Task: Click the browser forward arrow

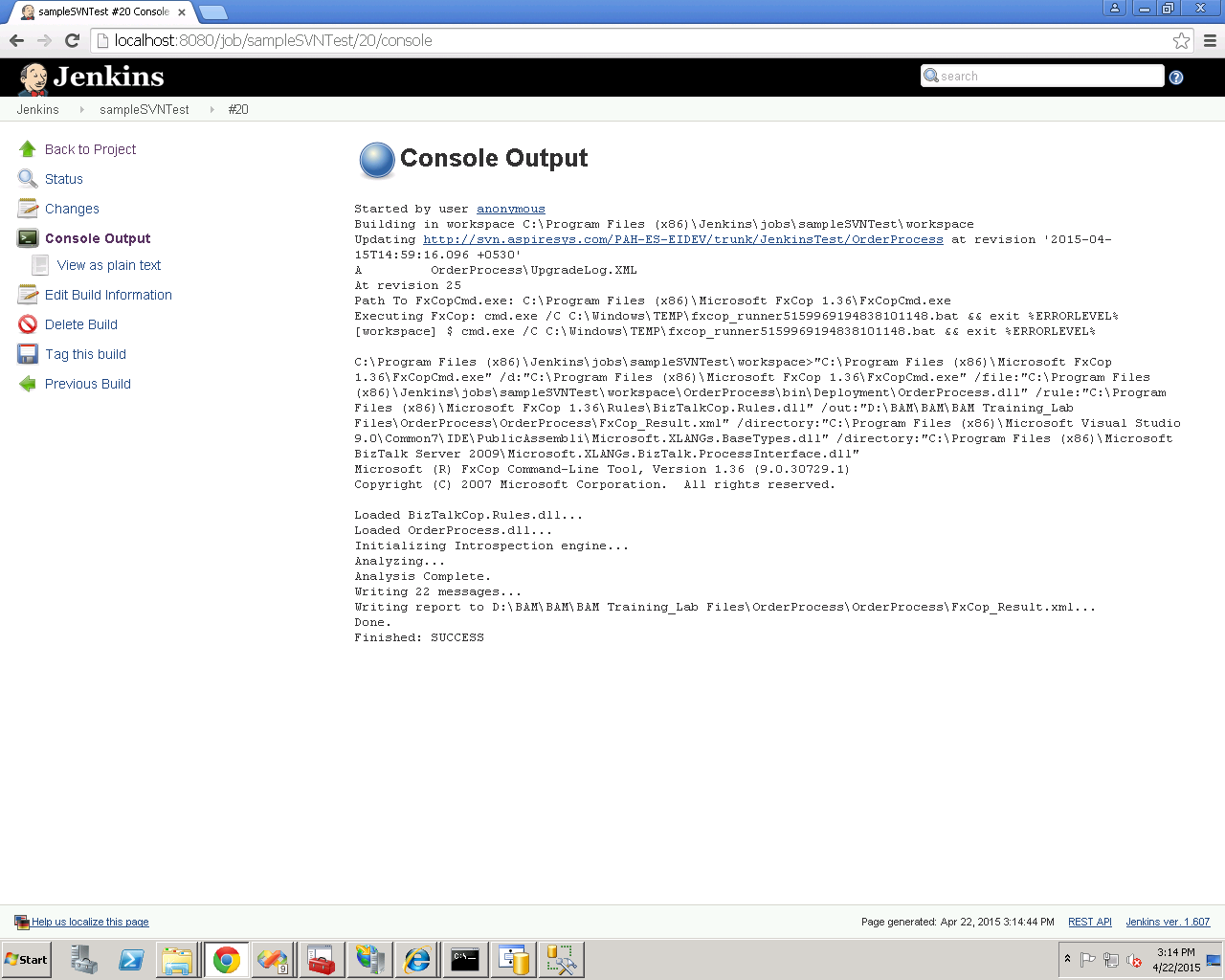Action: tap(44, 40)
